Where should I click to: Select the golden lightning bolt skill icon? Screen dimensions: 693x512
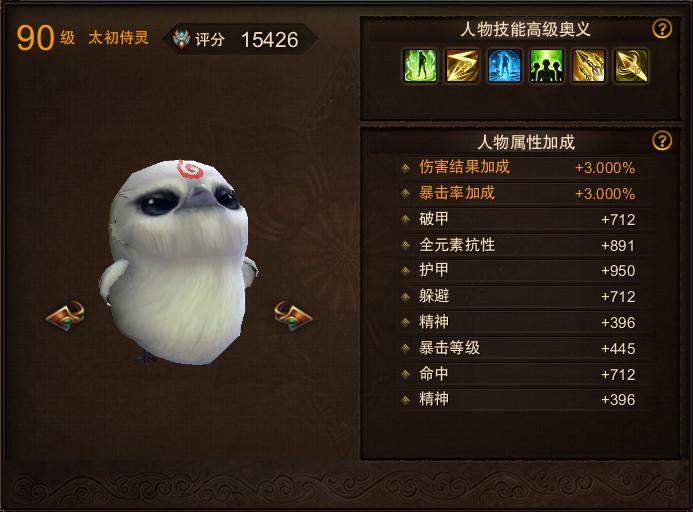pyautogui.click(x=462, y=66)
